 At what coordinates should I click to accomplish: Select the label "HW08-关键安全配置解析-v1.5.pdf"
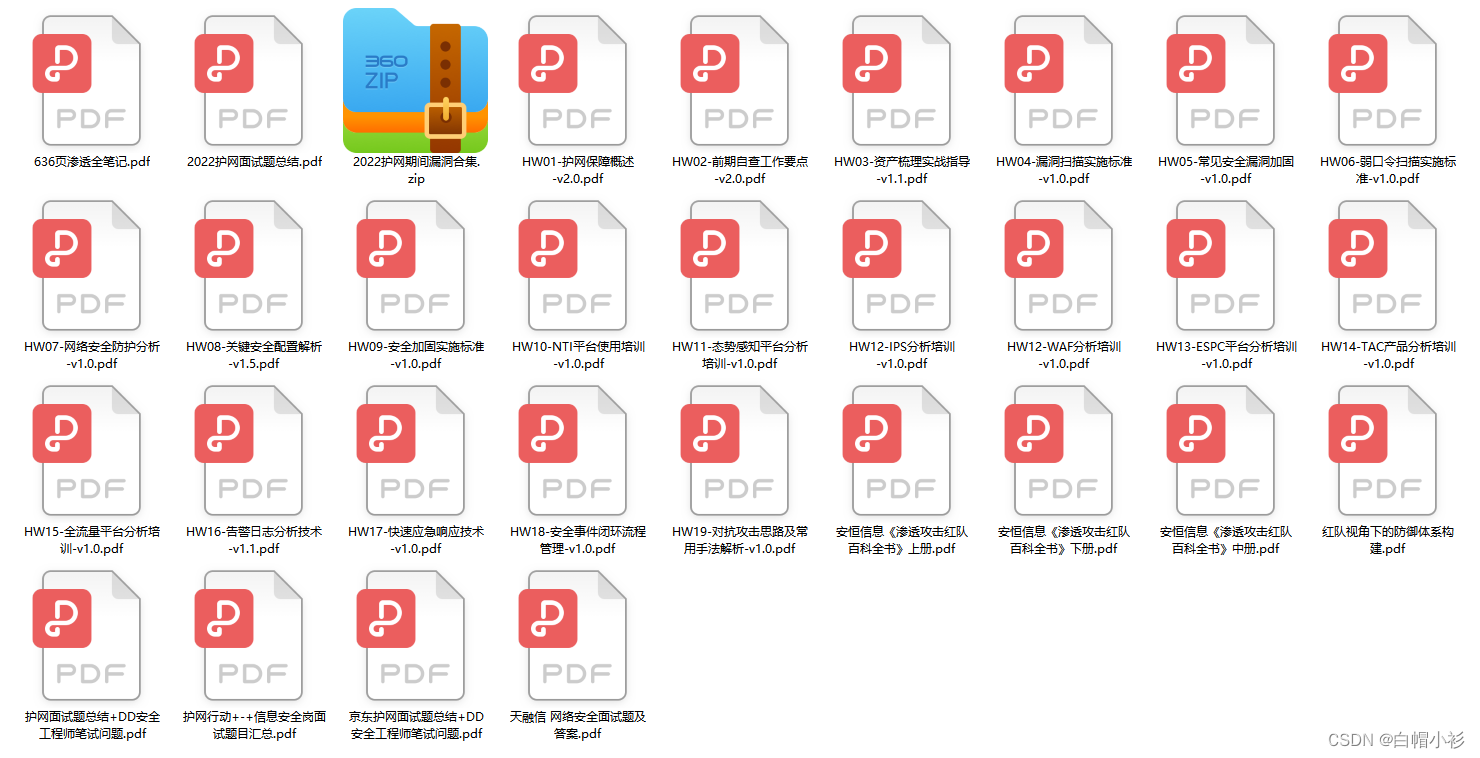[x=254, y=355]
